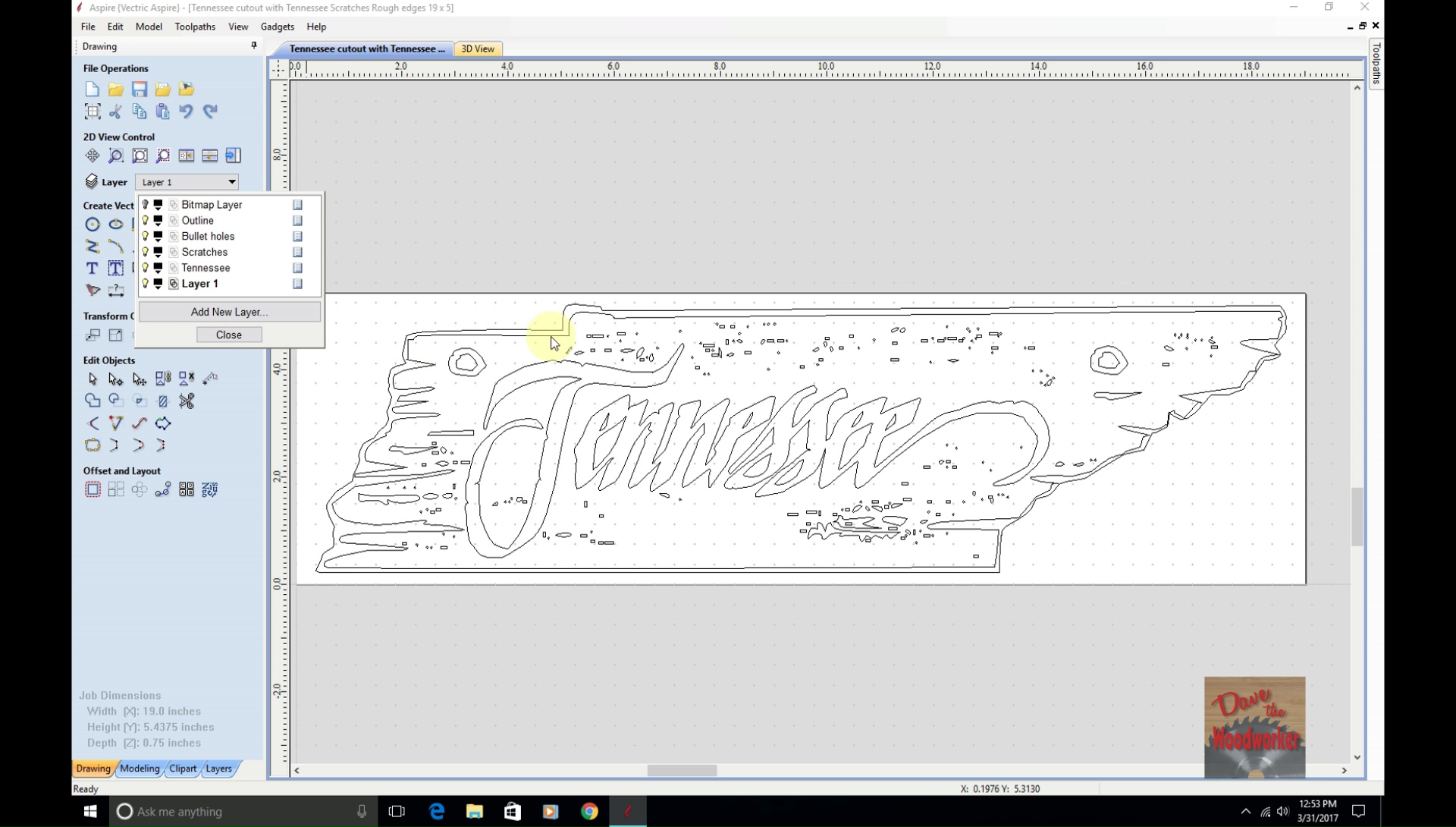Viewport: 1456px width, 827px height.
Task: Switch to the Modeling tab
Action: tap(140, 769)
